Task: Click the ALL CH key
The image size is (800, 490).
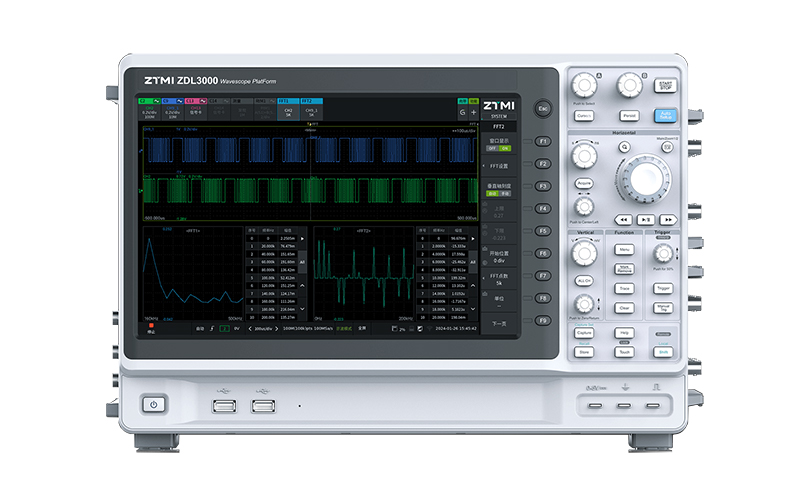Action: pos(584,281)
